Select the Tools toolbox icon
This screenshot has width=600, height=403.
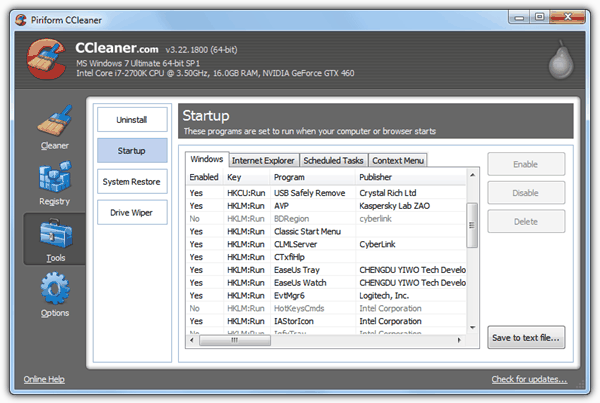pyautogui.click(x=55, y=233)
